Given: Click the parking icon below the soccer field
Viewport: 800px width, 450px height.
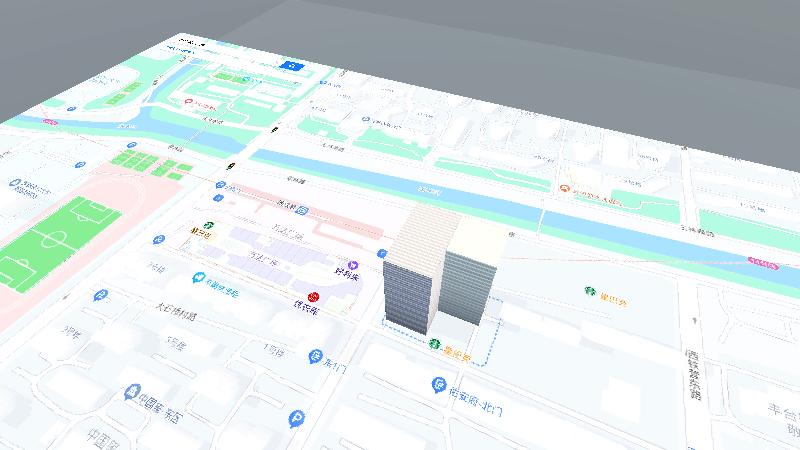Looking at the screenshot, I should coord(100,295).
